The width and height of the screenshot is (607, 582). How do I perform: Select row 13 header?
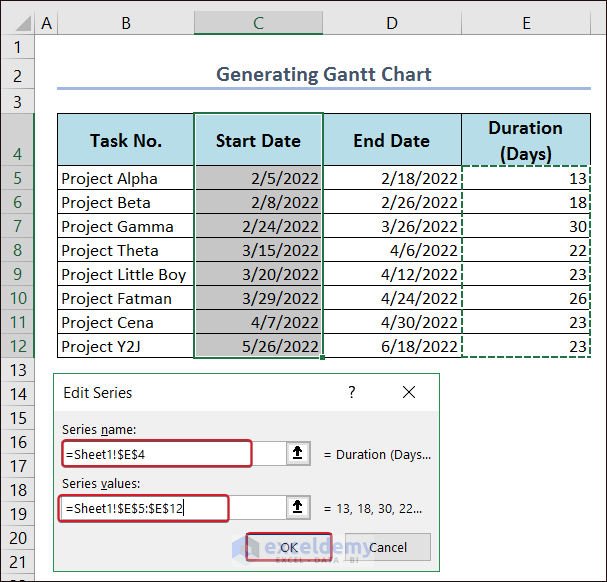17,370
